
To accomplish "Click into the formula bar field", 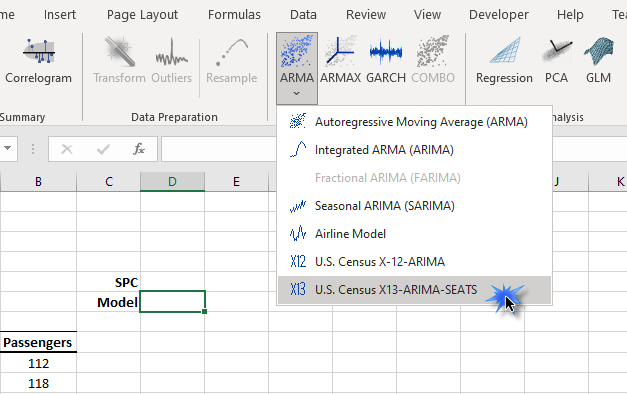I will point(219,149).
